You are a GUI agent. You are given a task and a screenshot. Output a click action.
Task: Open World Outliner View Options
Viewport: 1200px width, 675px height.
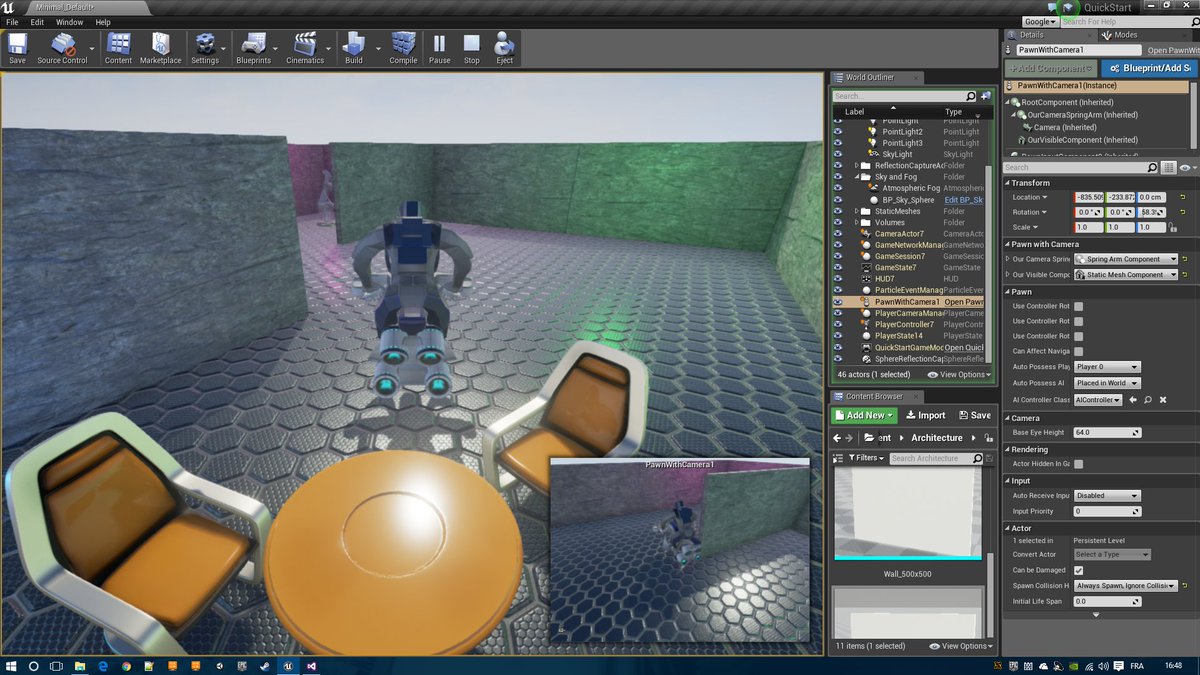coord(959,374)
